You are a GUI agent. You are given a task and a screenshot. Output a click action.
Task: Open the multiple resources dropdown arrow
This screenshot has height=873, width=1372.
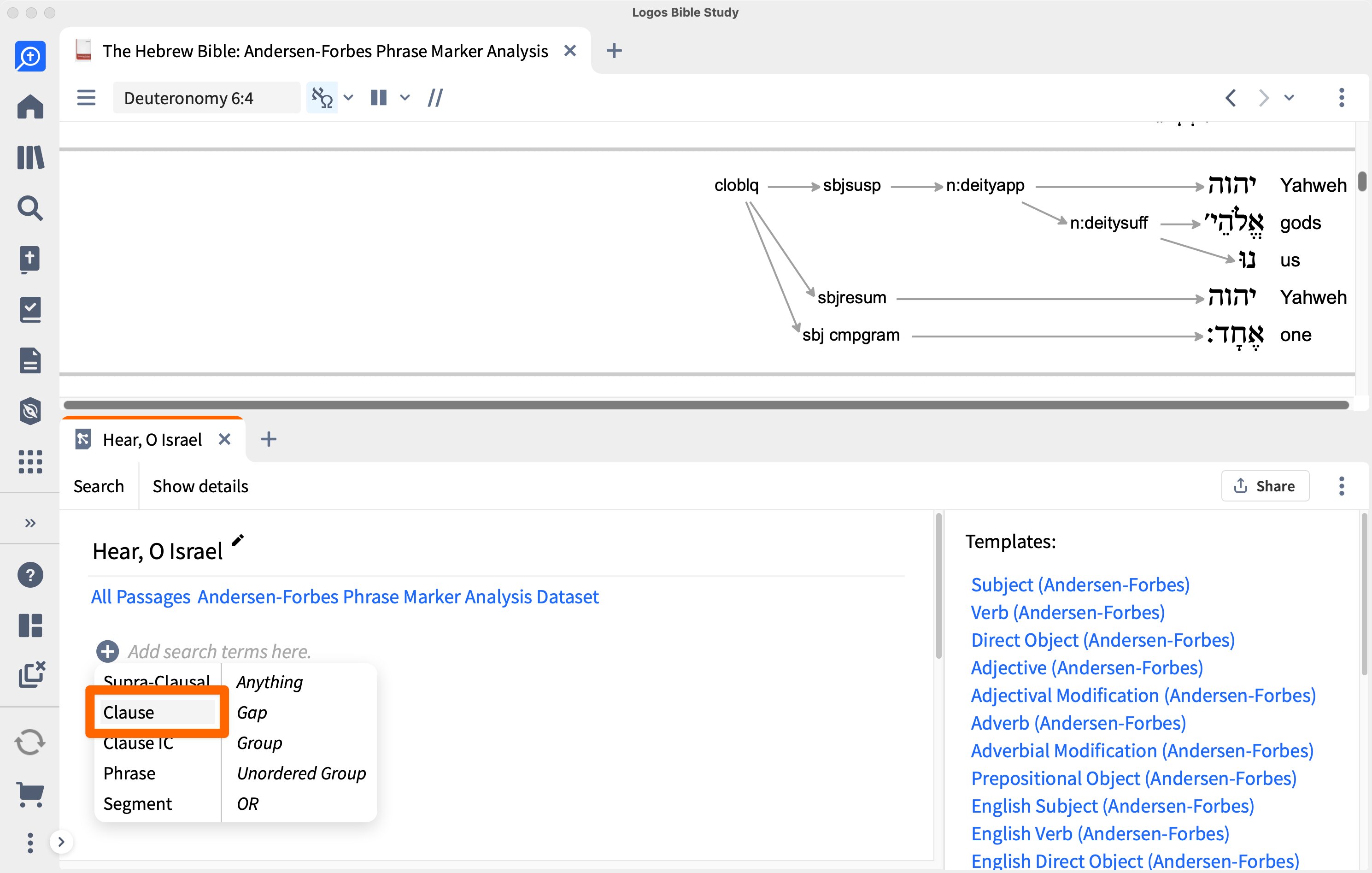coord(405,98)
